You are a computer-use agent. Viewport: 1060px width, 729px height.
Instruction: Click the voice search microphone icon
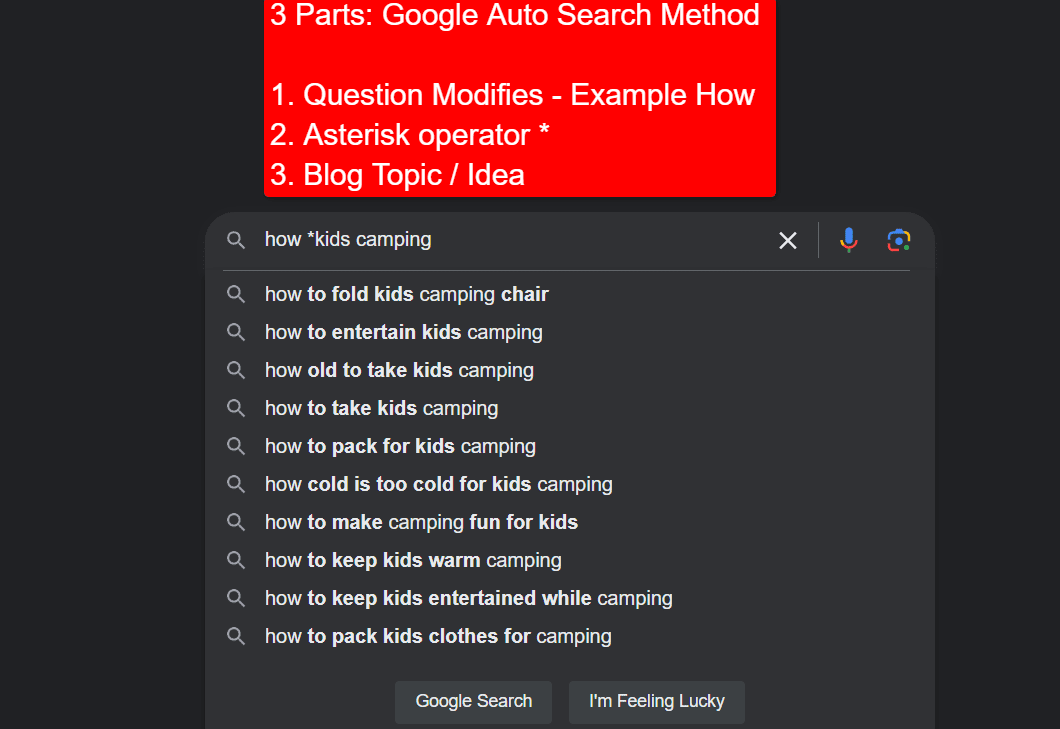pyautogui.click(x=848, y=240)
